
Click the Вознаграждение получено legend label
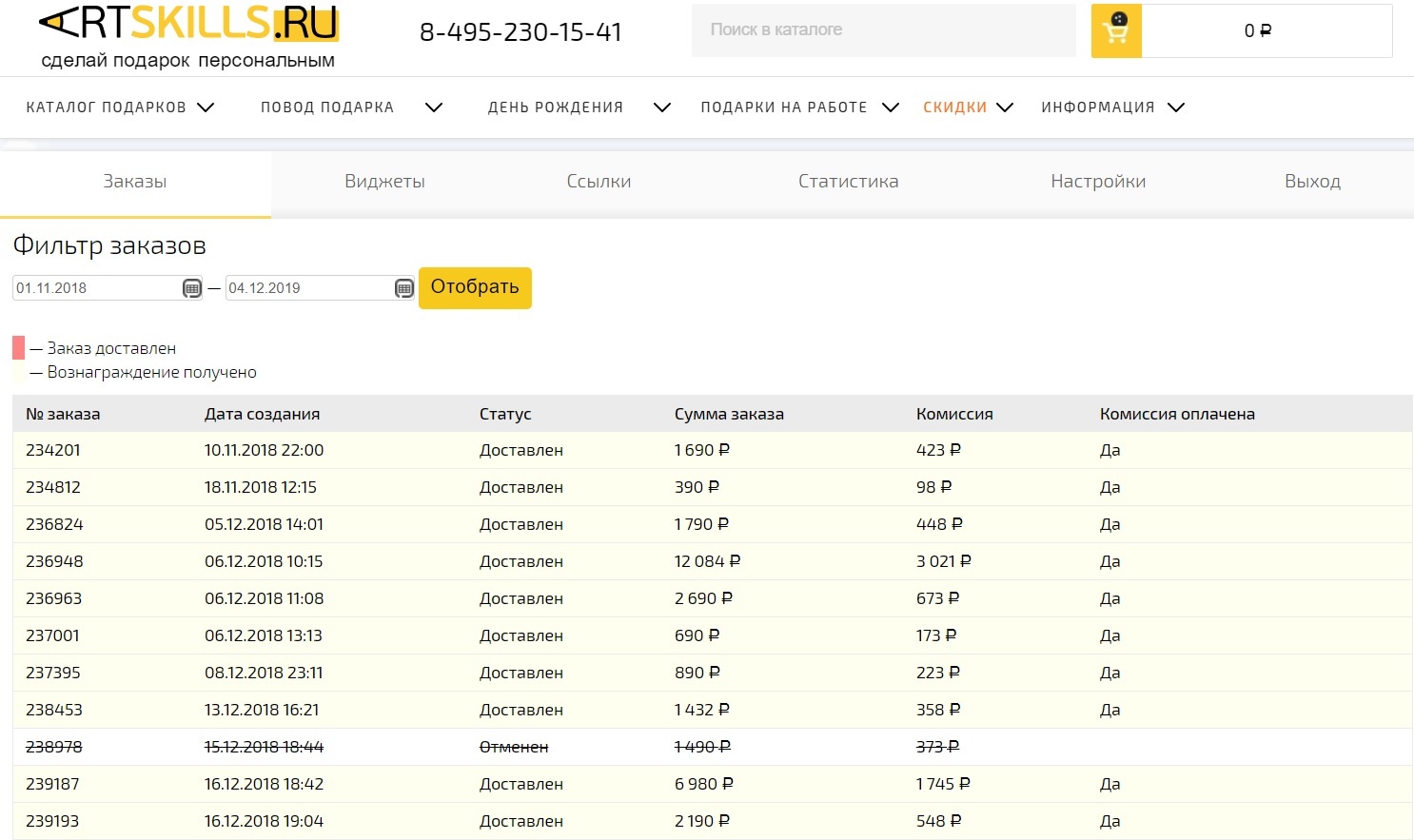pyautogui.click(x=152, y=372)
